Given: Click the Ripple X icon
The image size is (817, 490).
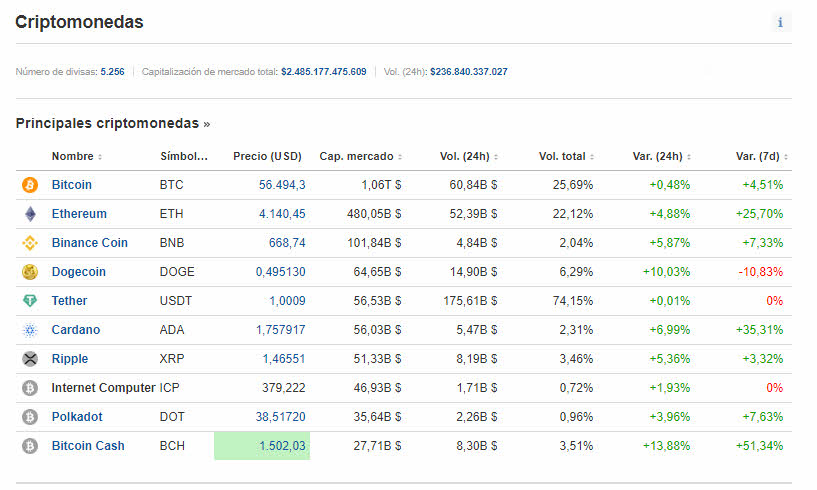Looking at the screenshot, I should coord(29,359).
